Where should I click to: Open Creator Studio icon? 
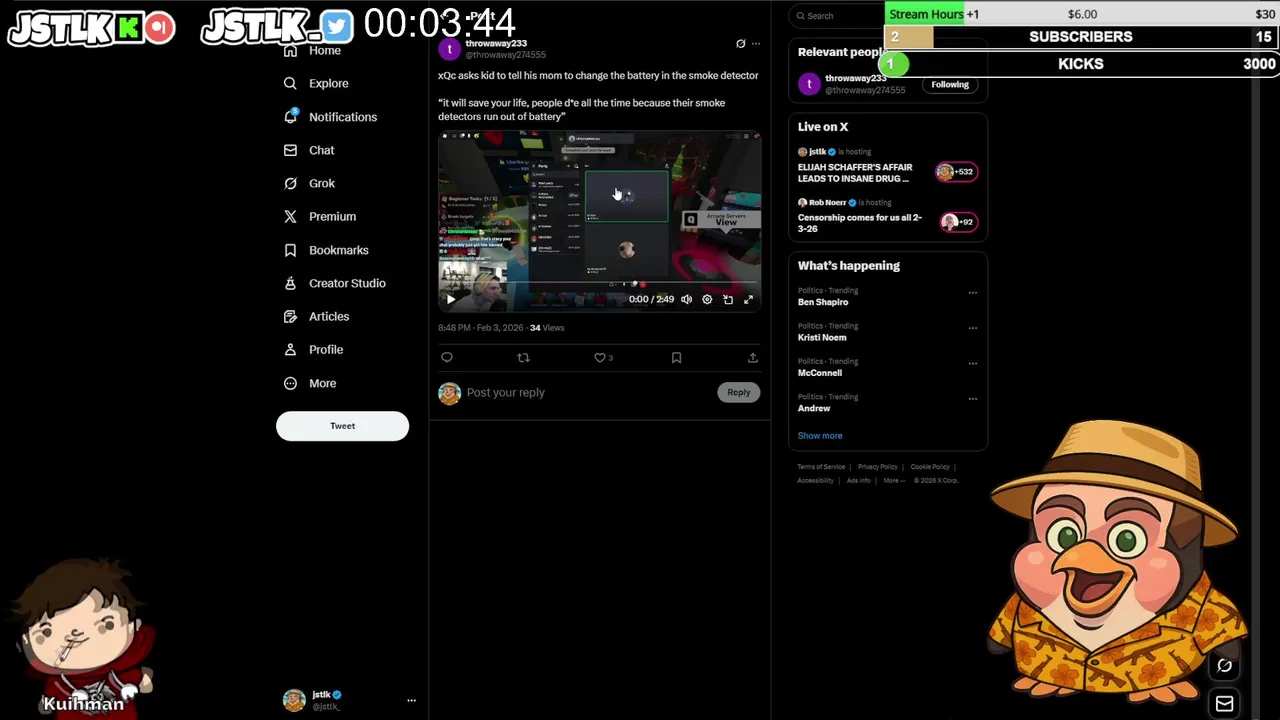click(x=290, y=283)
